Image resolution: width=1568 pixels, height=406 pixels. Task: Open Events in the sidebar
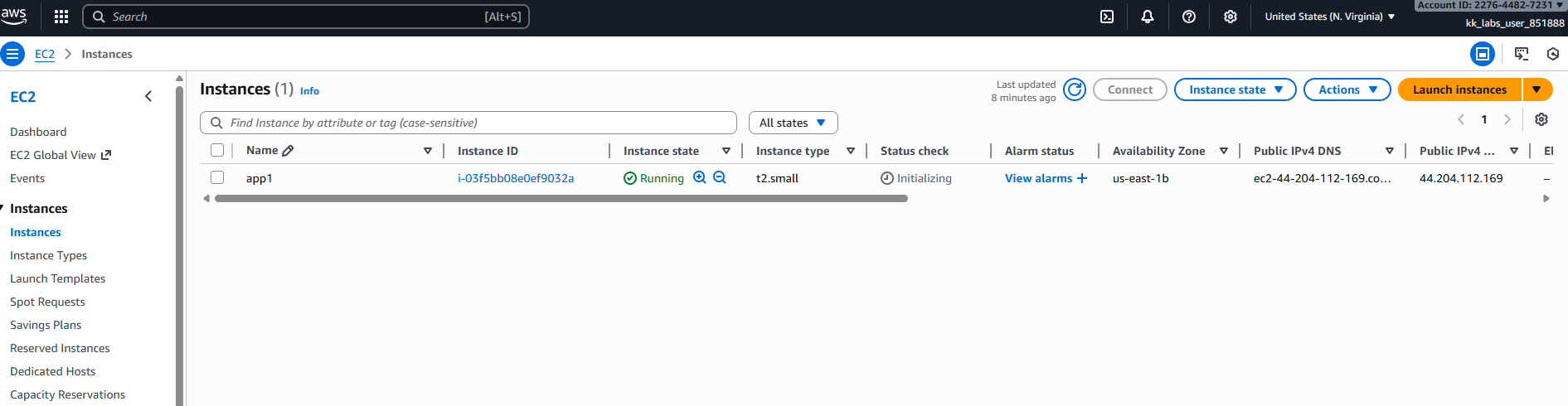point(27,178)
